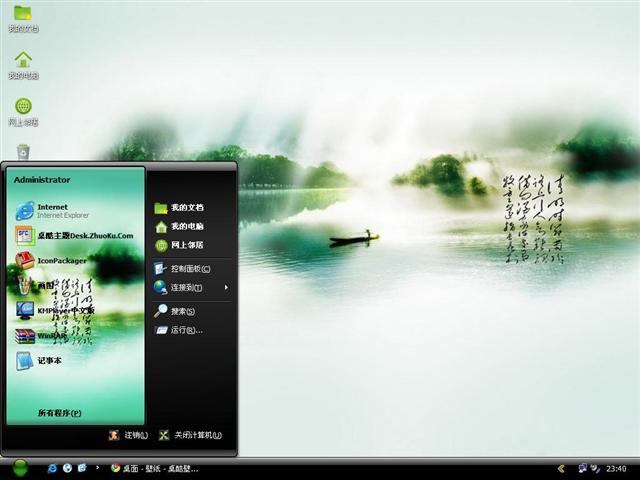
Task: Click the Administrator user name
Action: 42,180
